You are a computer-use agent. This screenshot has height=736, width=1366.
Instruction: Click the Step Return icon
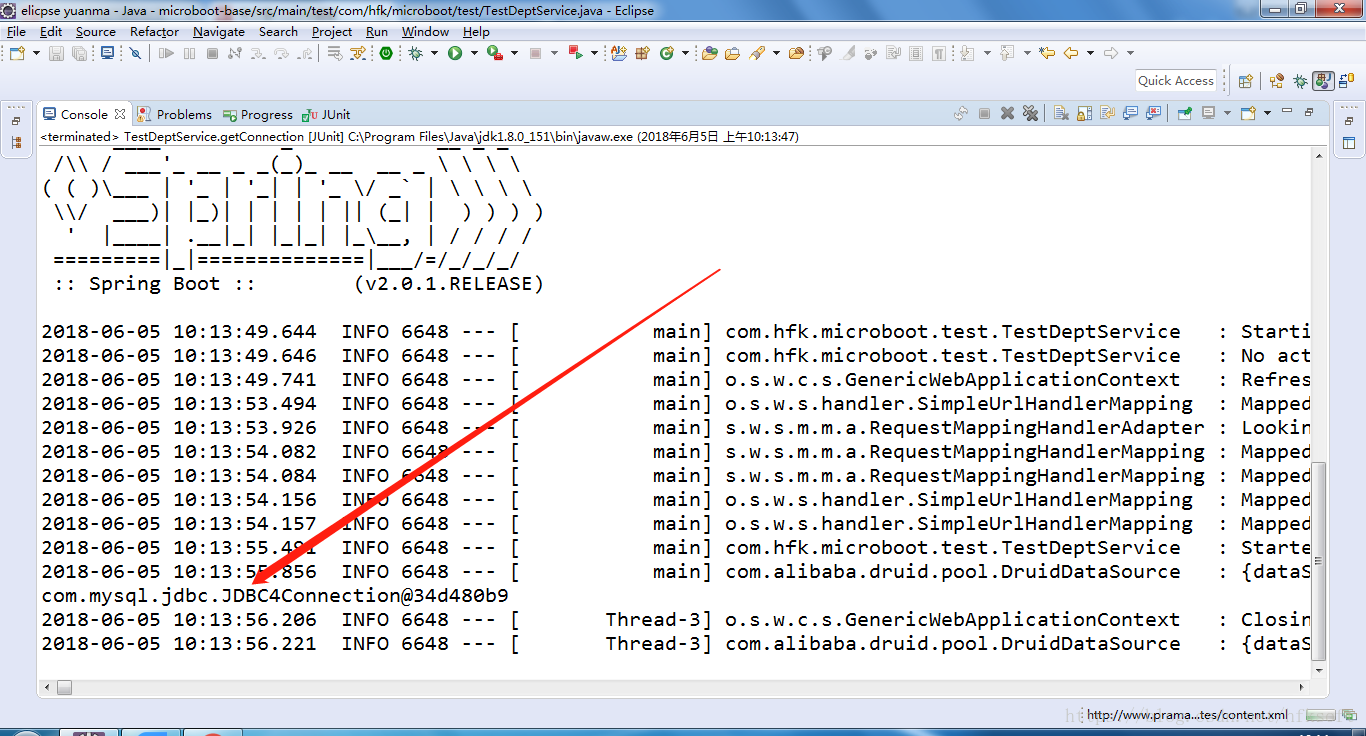pos(305,53)
